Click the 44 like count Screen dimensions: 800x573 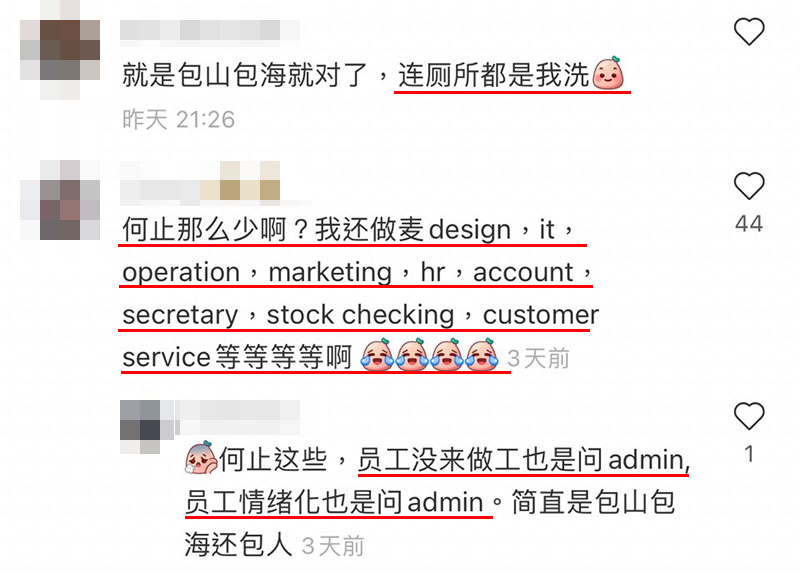[x=749, y=223]
